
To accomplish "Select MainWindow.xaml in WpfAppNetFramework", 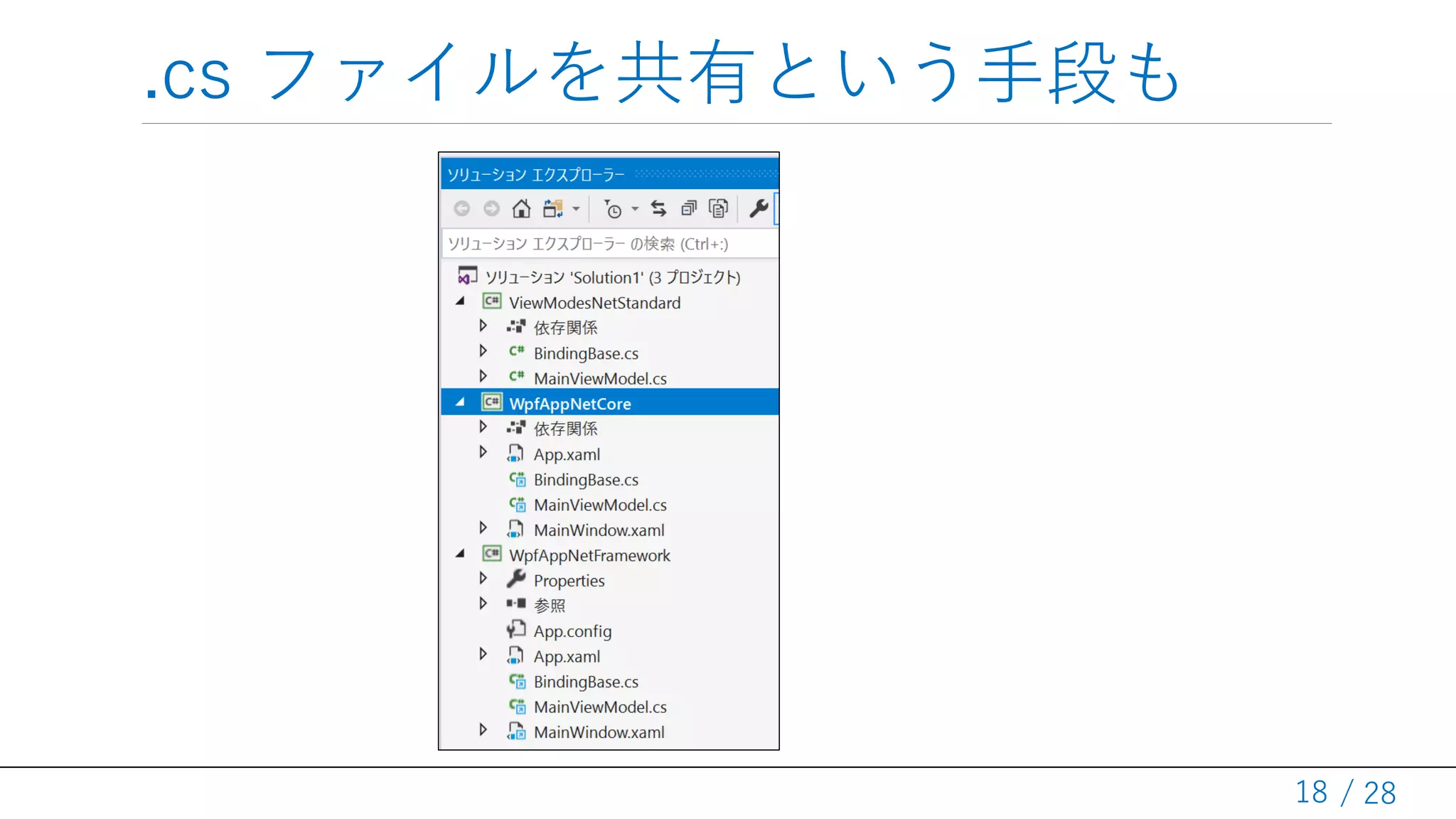I will coord(599,732).
